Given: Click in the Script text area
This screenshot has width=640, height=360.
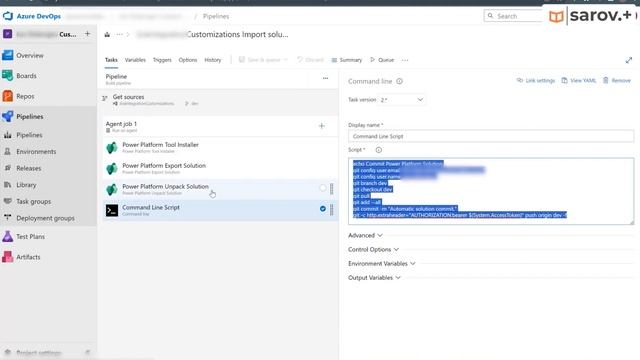Looking at the screenshot, I should point(491,191).
